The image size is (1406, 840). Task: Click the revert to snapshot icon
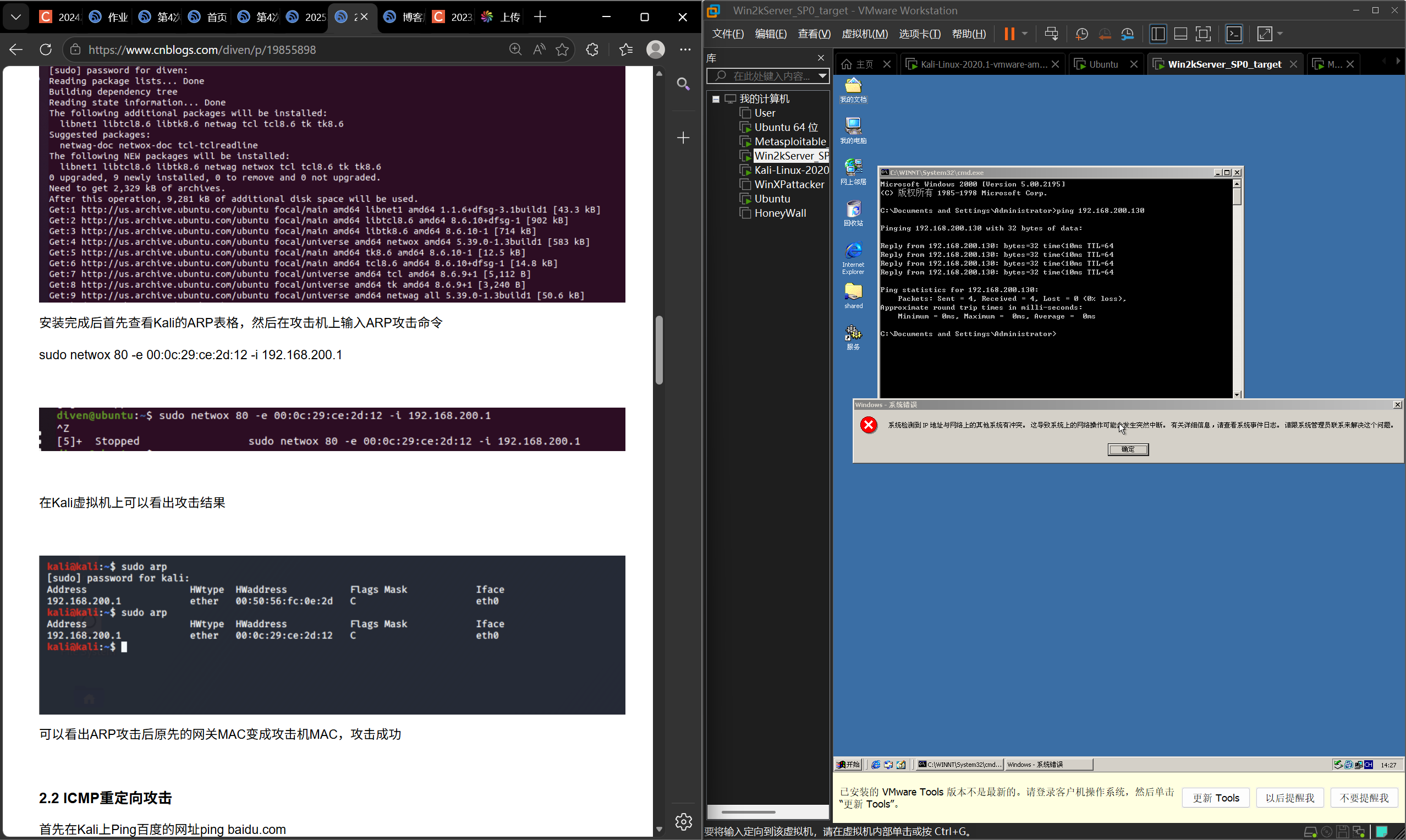(1105, 34)
